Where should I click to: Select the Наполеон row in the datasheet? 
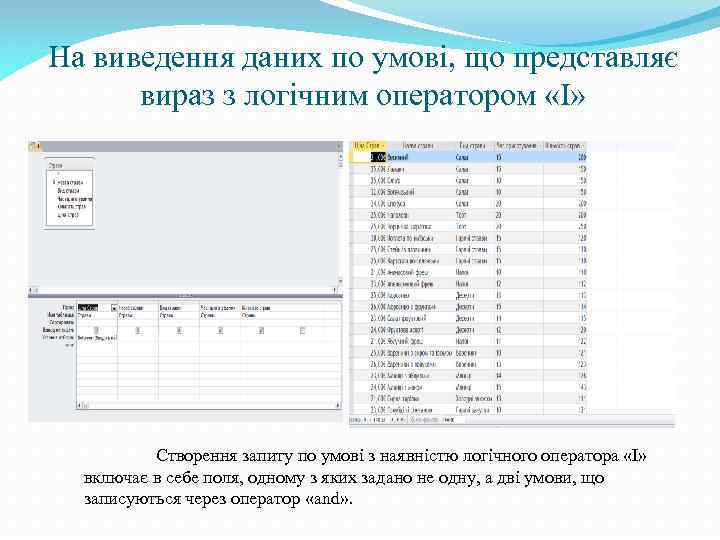click(468, 215)
